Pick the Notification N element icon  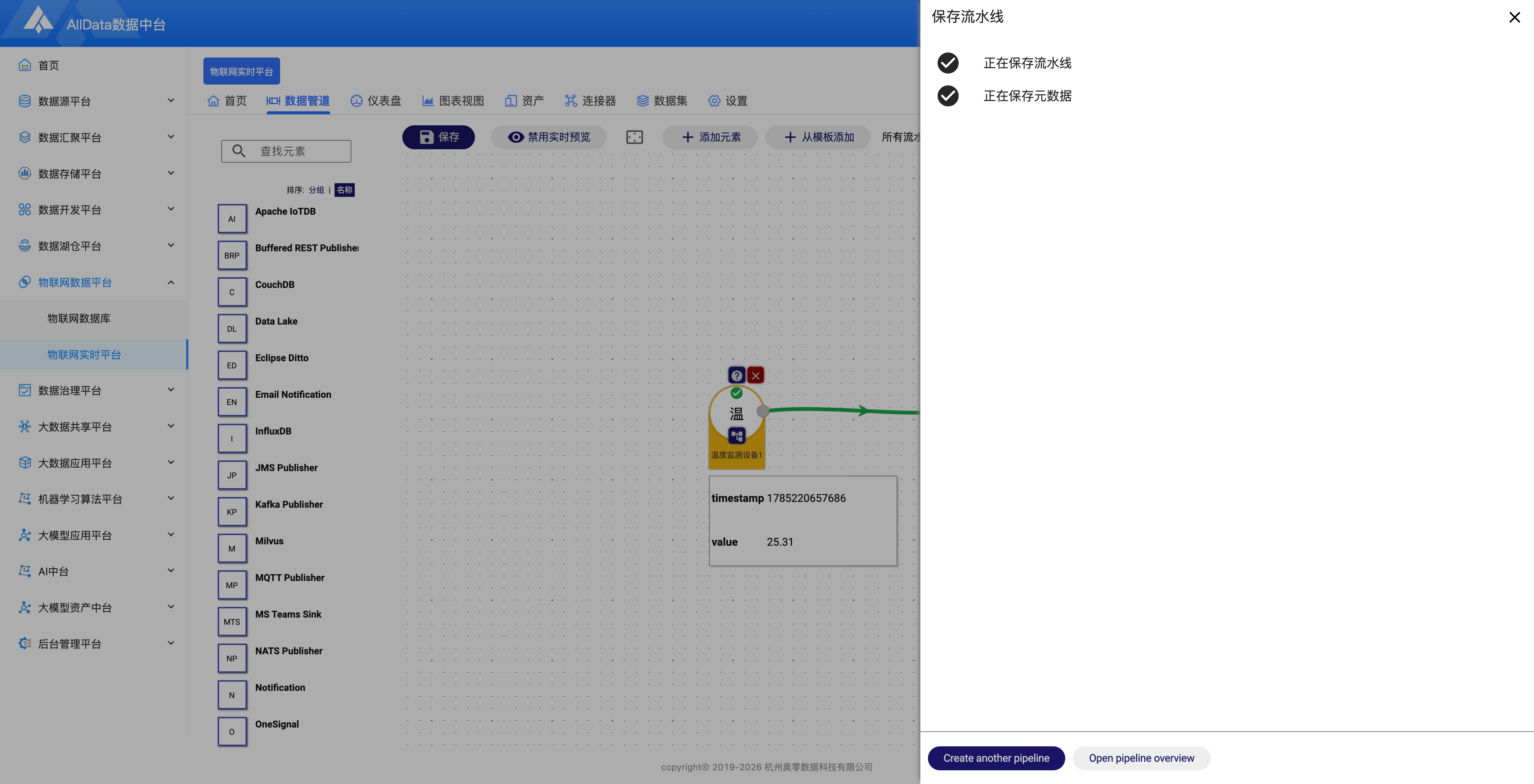tap(232, 695)
